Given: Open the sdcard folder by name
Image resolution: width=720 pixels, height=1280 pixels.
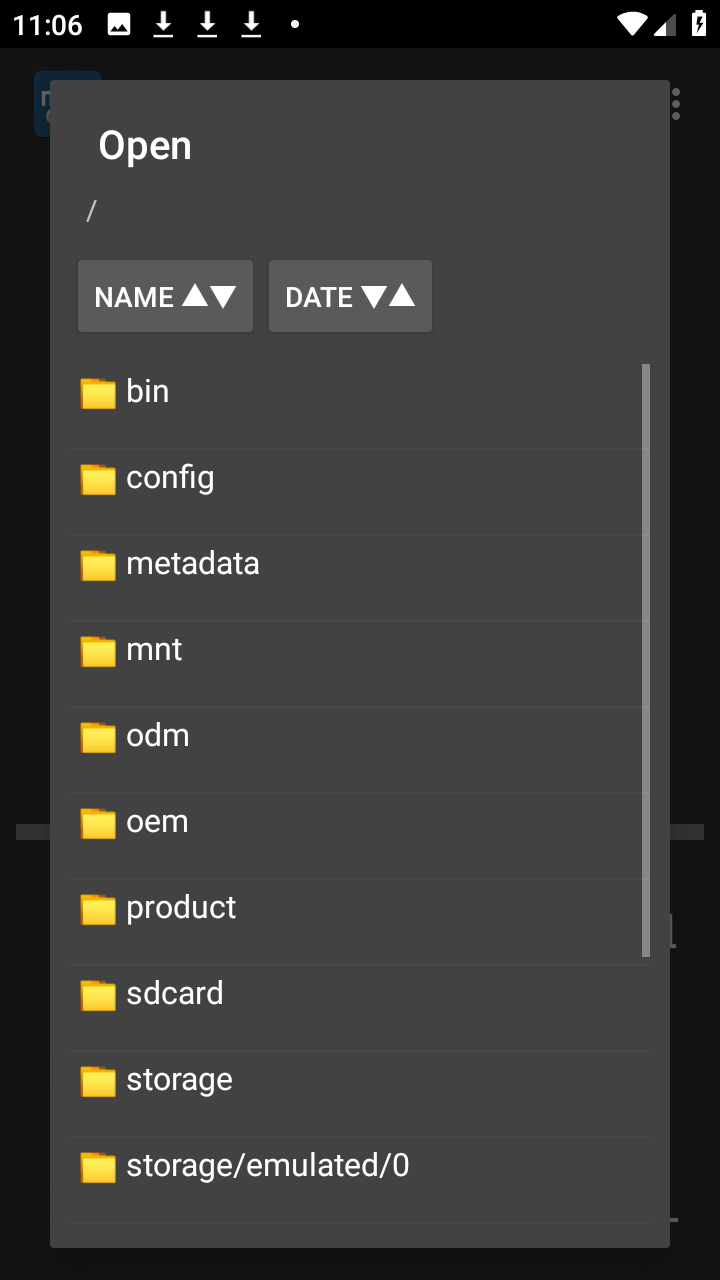Looking at the screenshot, I should point(175,994).
